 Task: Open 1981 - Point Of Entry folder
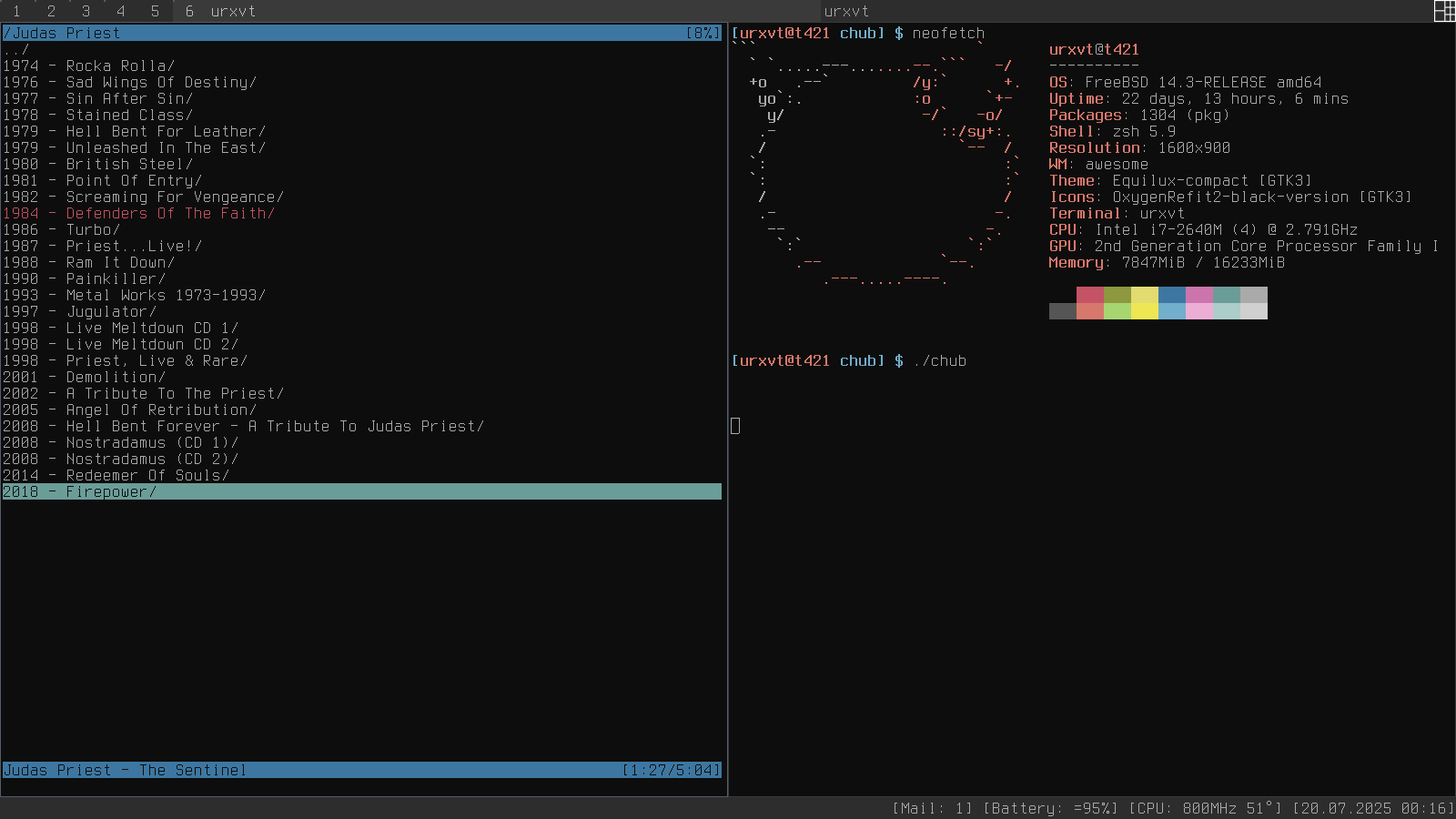point(102,180)
